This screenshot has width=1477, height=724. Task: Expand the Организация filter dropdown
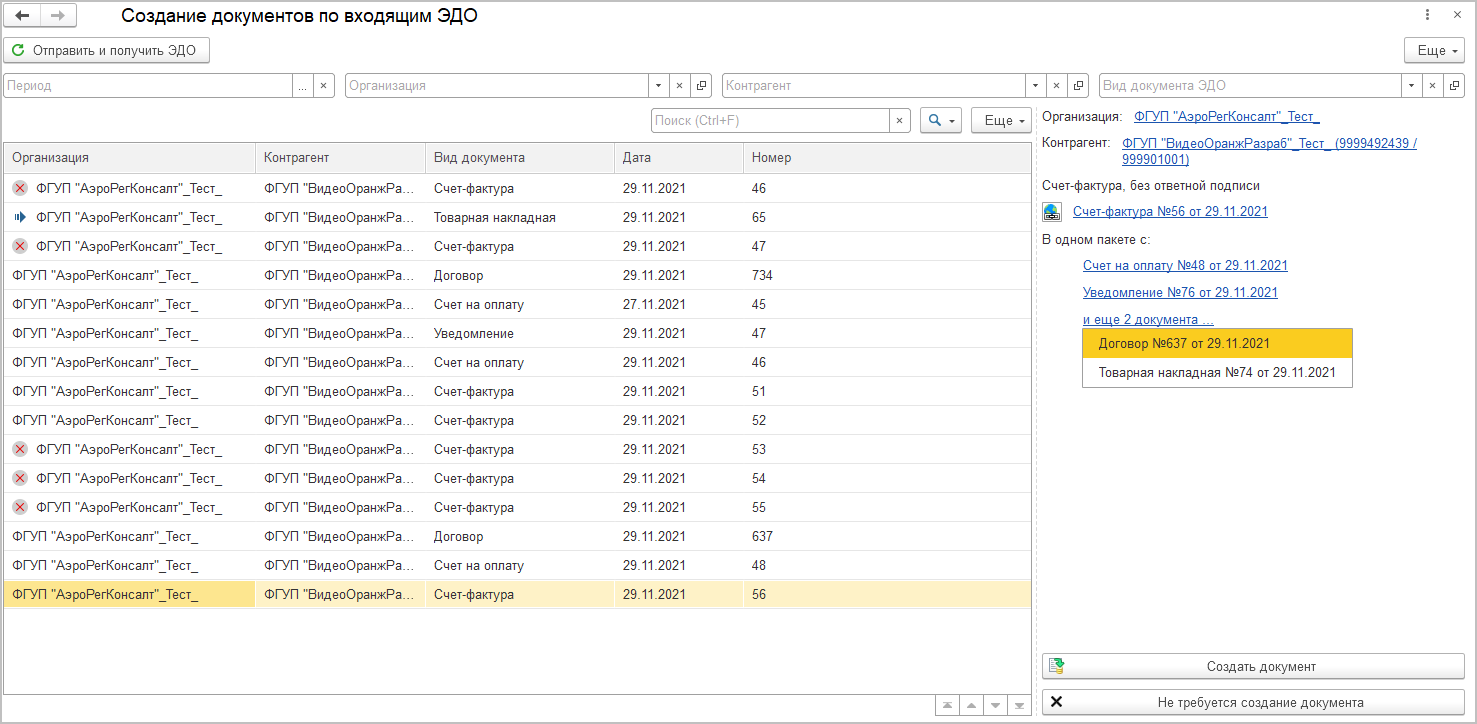pyautogui.click(x=658, y=86)
